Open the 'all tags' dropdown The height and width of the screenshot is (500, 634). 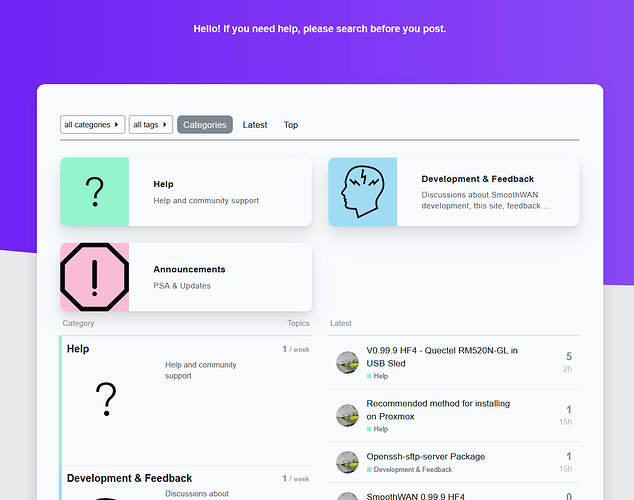pyautogui.click(x=151, y=124)
